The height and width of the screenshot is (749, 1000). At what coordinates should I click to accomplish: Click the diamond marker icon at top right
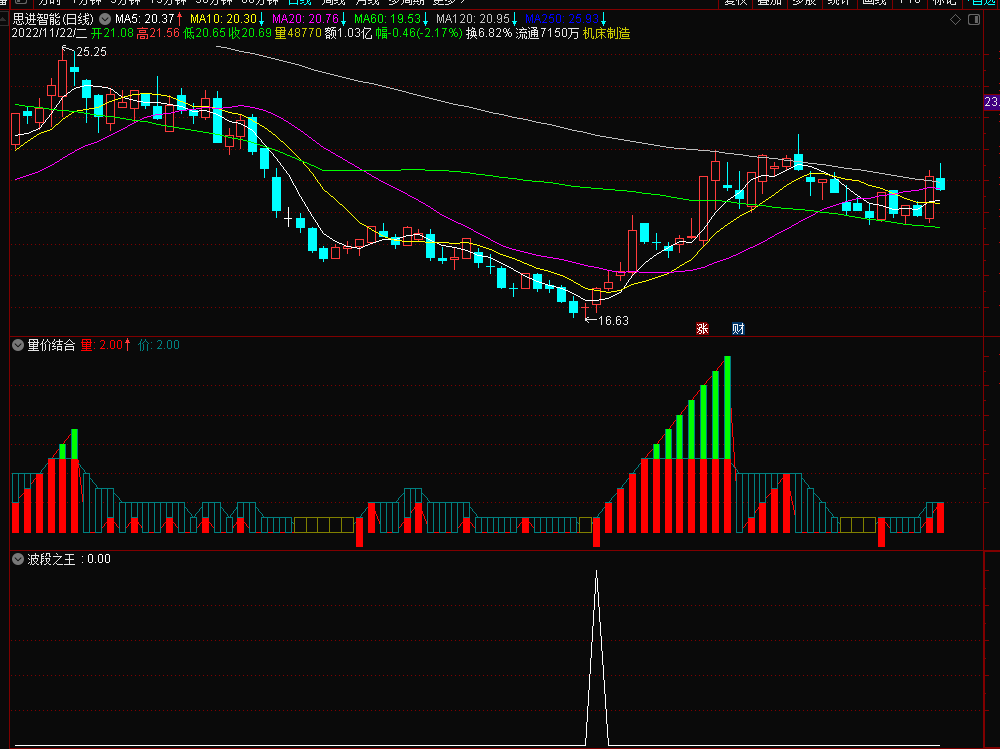click(x=955, y=19)
